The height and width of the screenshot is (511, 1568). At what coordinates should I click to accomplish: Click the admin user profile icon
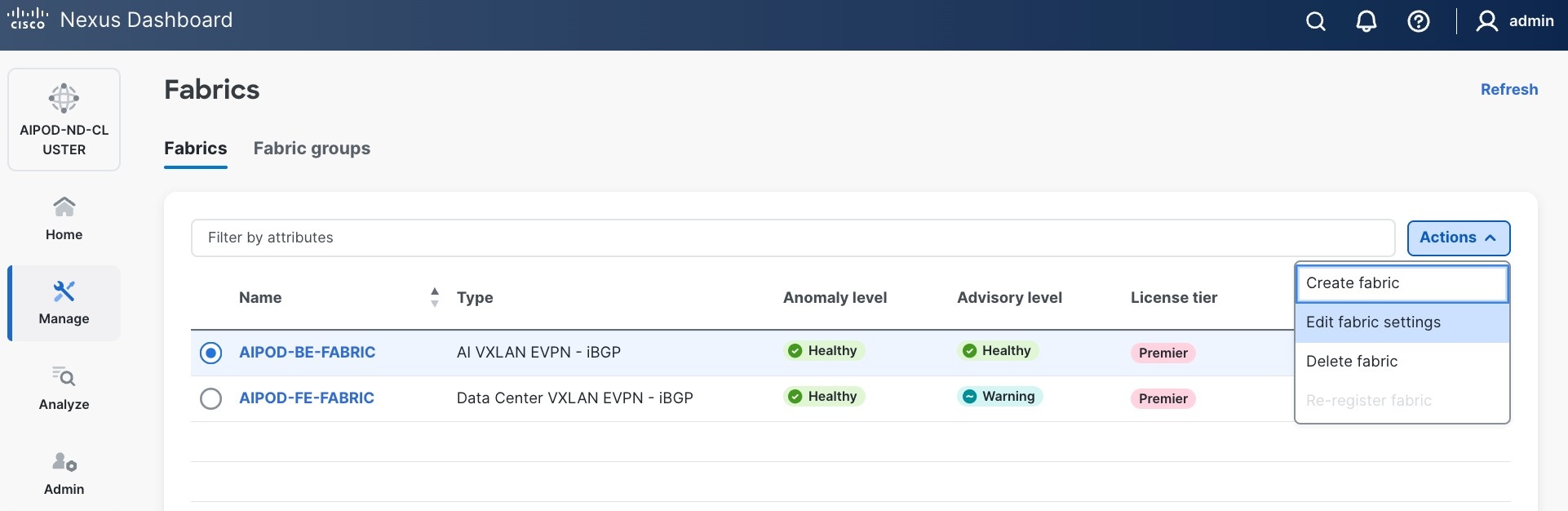point(1486,21)
